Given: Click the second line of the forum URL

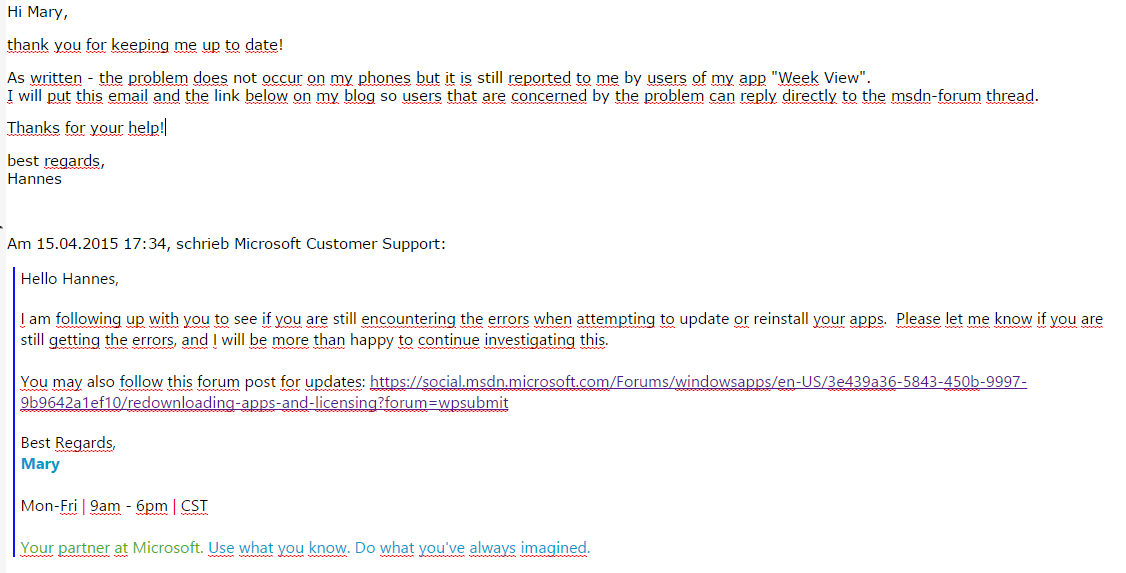Looking at the screenshot, I should (x=264, y=403).
